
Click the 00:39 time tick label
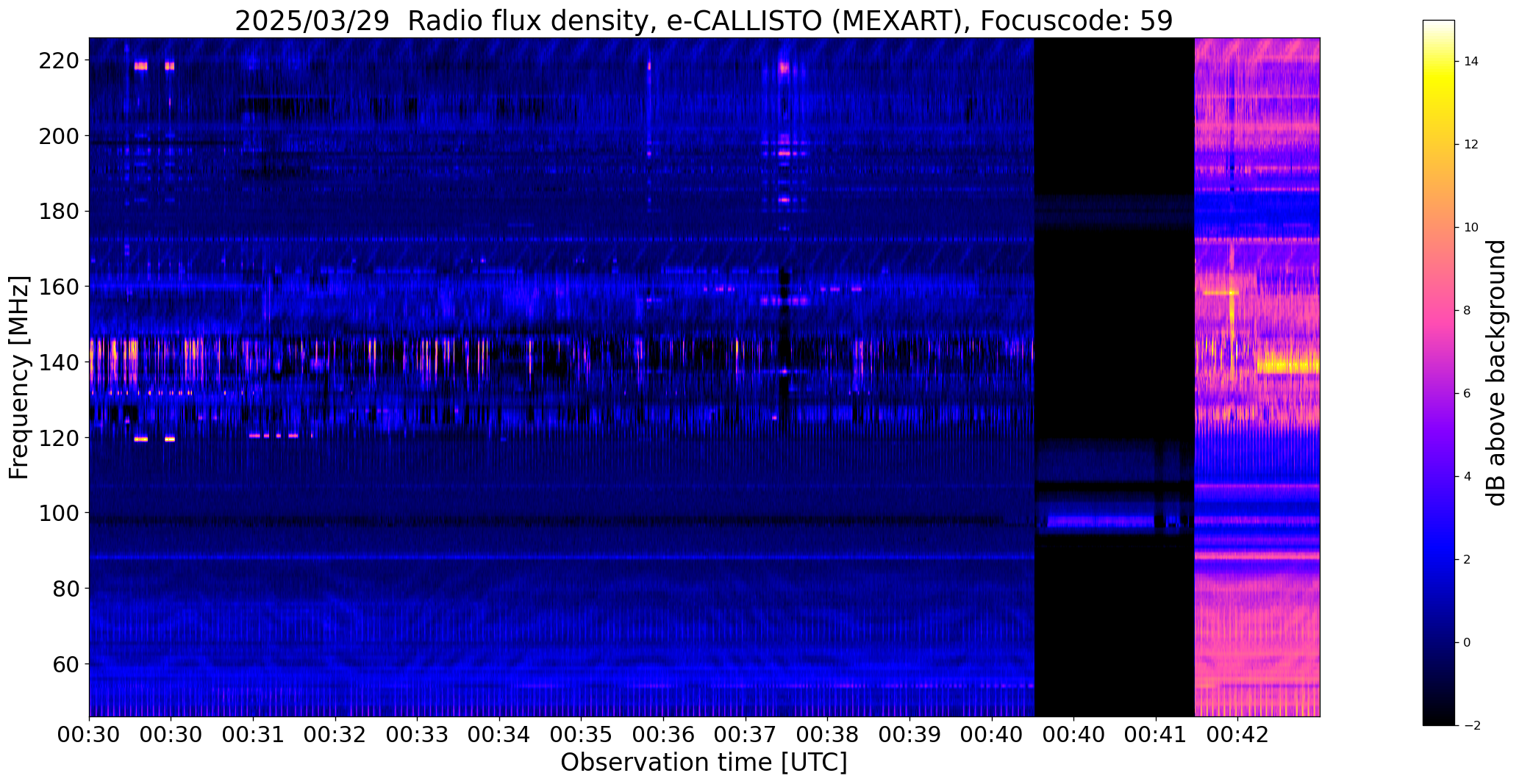coord(909,733)
